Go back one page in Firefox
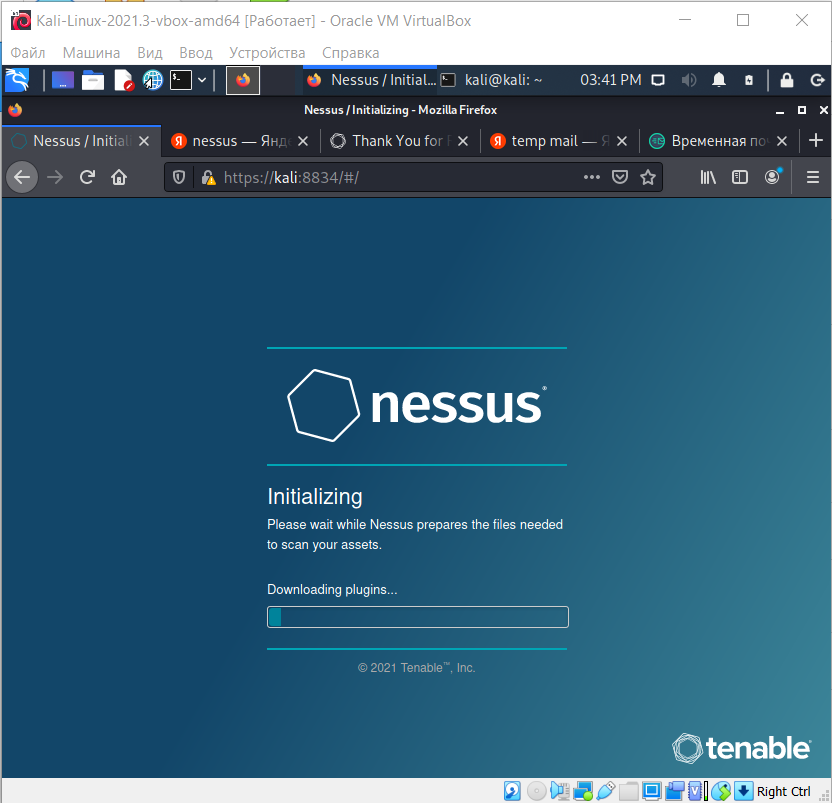832x803 pixels. 22,177
